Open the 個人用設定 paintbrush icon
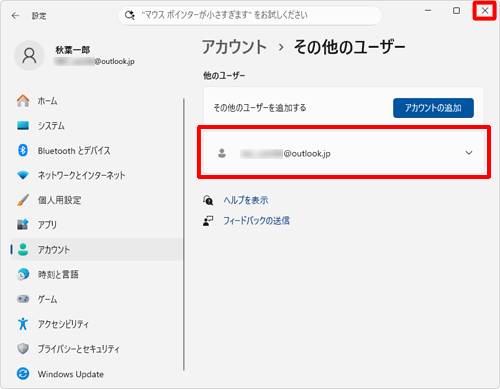 click(23, 200)
